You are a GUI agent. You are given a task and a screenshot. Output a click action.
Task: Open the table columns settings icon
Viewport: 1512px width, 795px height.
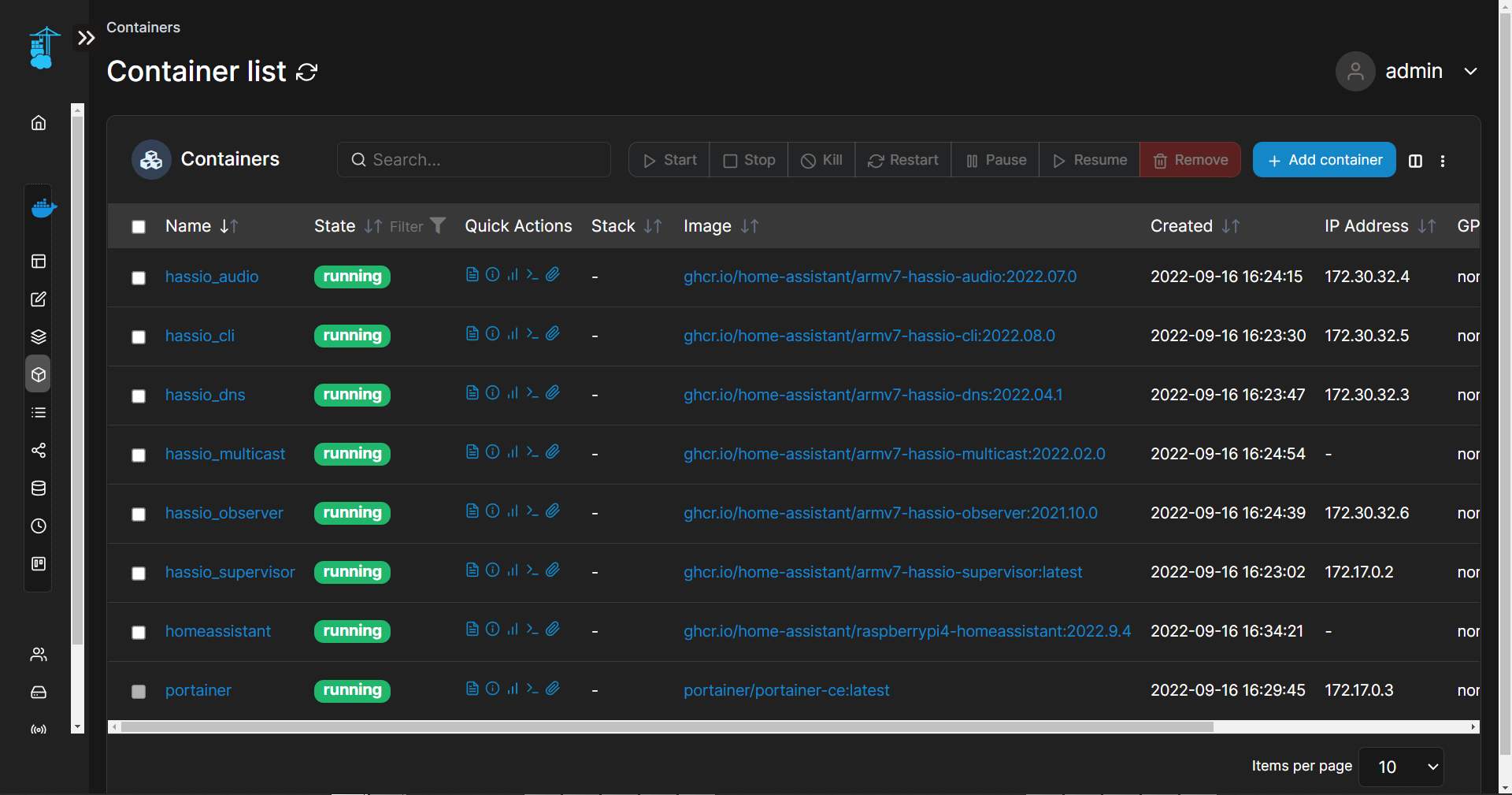pos(1415,161)
